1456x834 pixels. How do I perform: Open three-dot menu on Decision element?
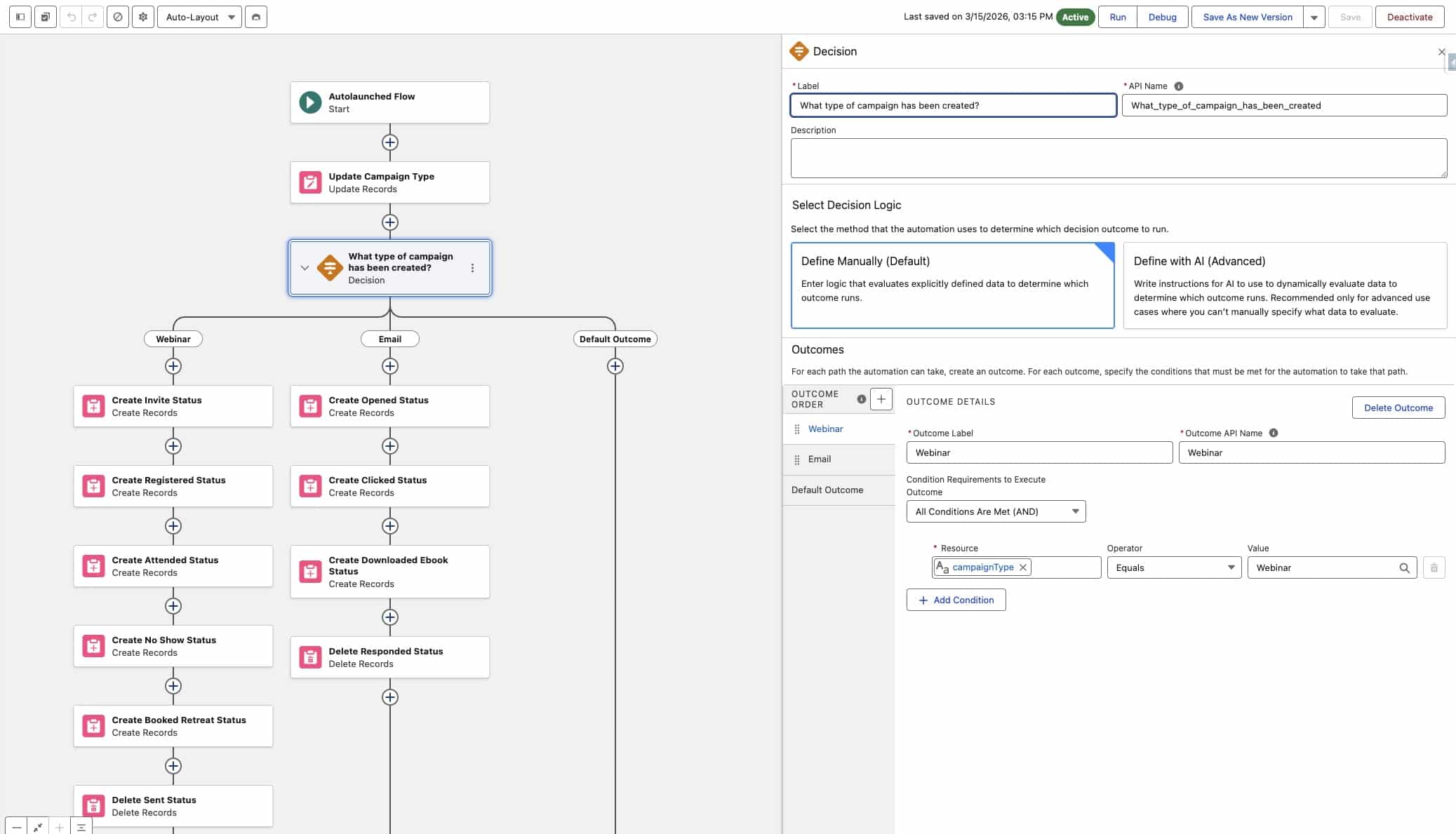472,268
